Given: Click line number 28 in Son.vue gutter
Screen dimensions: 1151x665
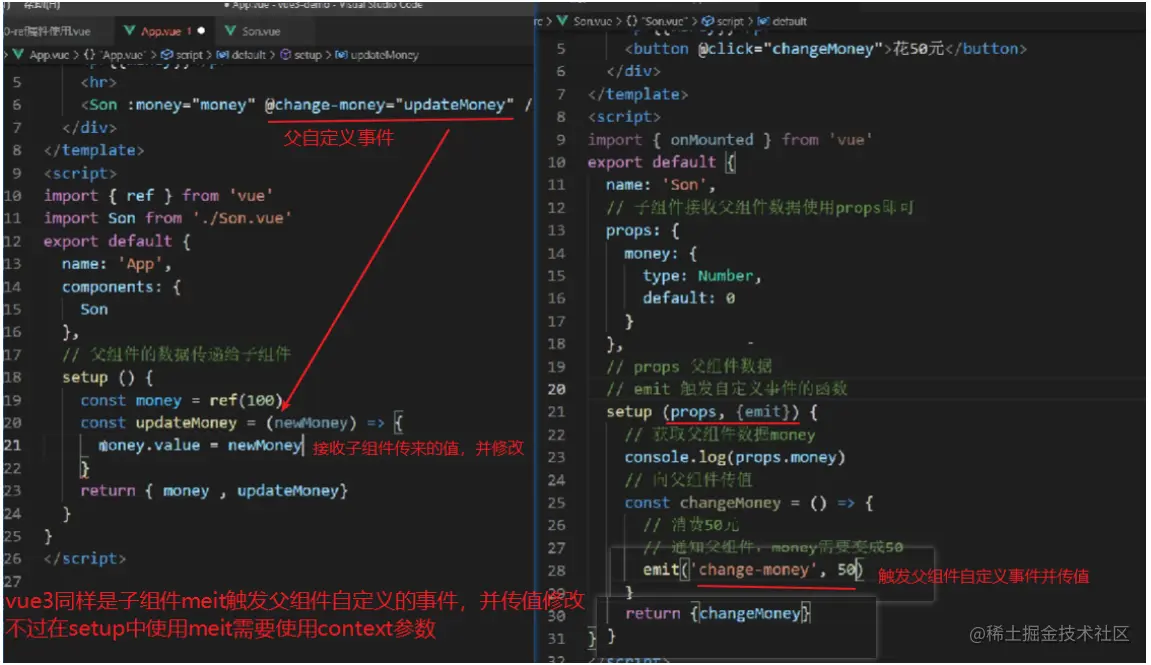Looking at the screenshot, I should pyautogui.click(x=556, y=570).
